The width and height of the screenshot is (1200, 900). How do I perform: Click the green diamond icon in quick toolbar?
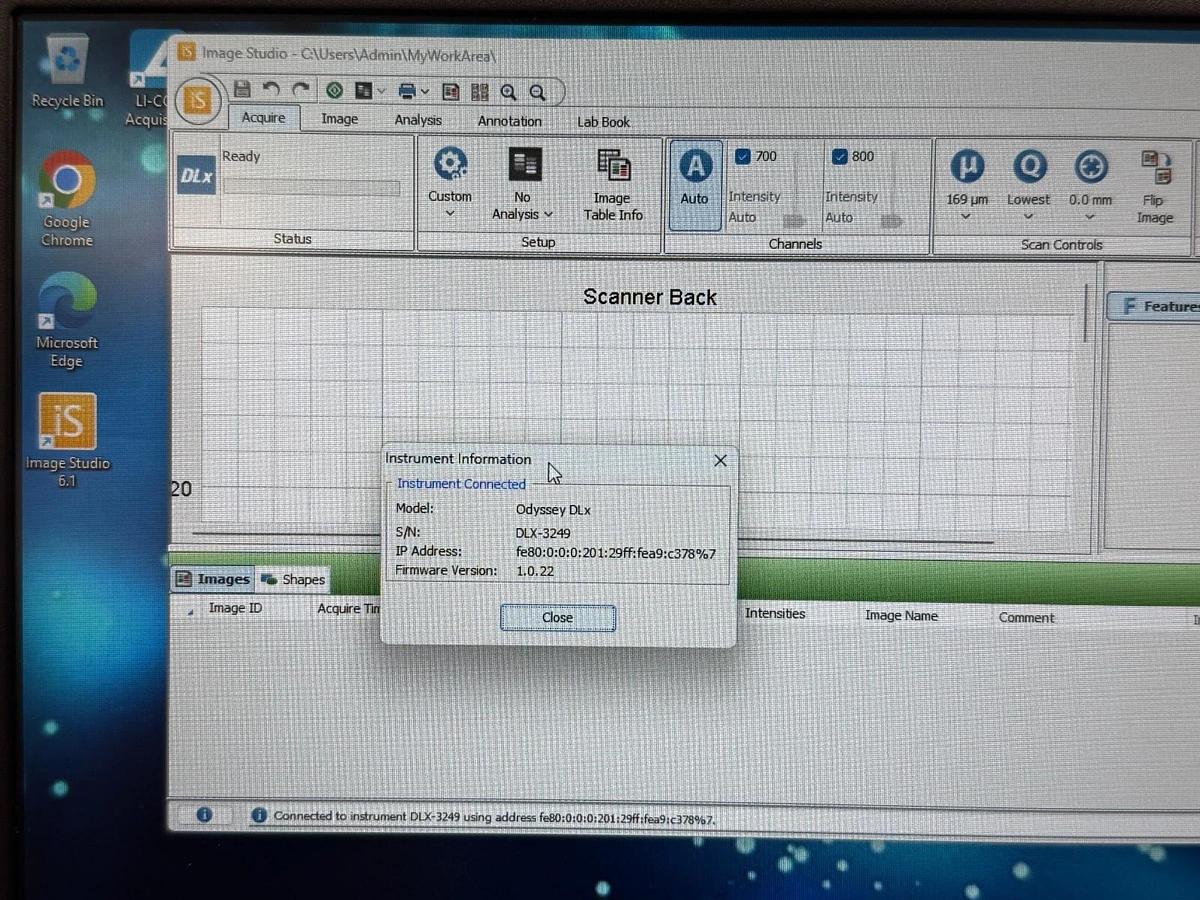point(334,91)
